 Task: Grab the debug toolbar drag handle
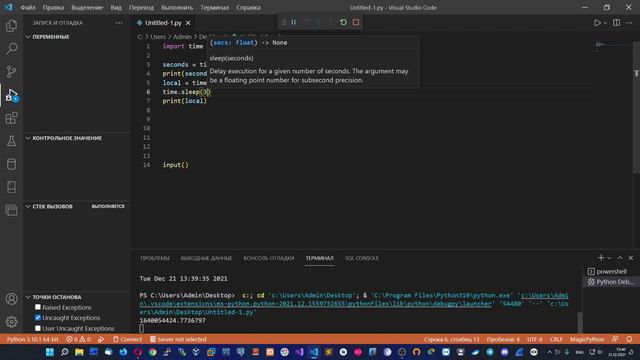pos(284,22)
